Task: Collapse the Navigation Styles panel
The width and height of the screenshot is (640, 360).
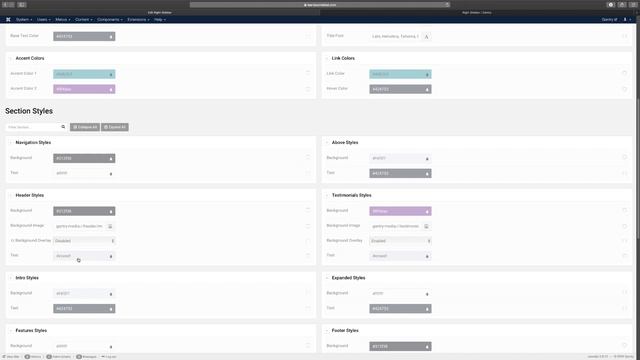Action: click(x=11, y=142)
